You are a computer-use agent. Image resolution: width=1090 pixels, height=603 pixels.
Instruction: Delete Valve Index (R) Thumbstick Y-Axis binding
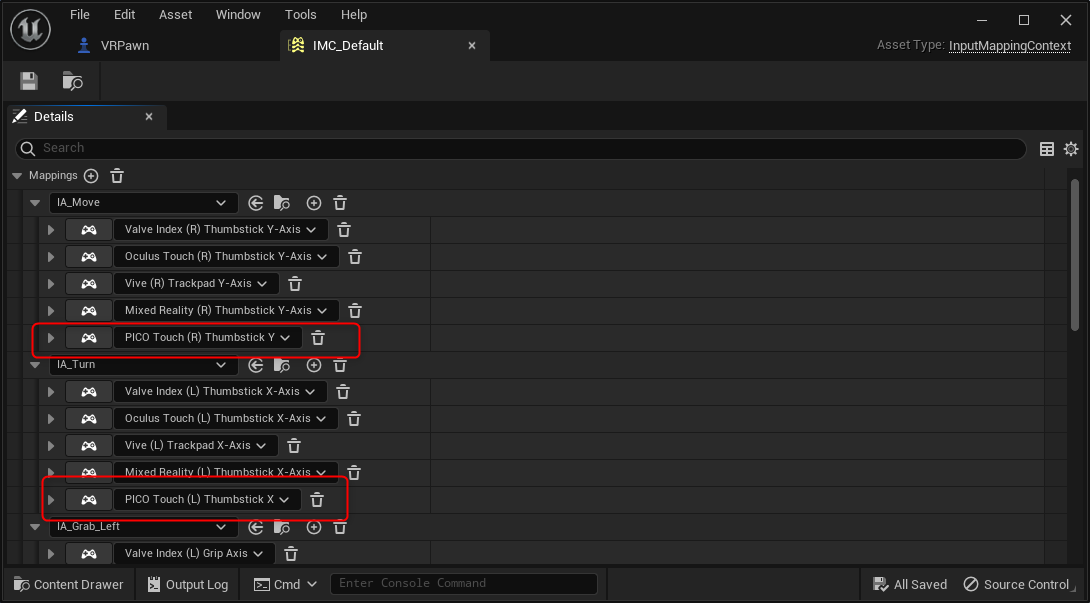[x=344, y=230]
